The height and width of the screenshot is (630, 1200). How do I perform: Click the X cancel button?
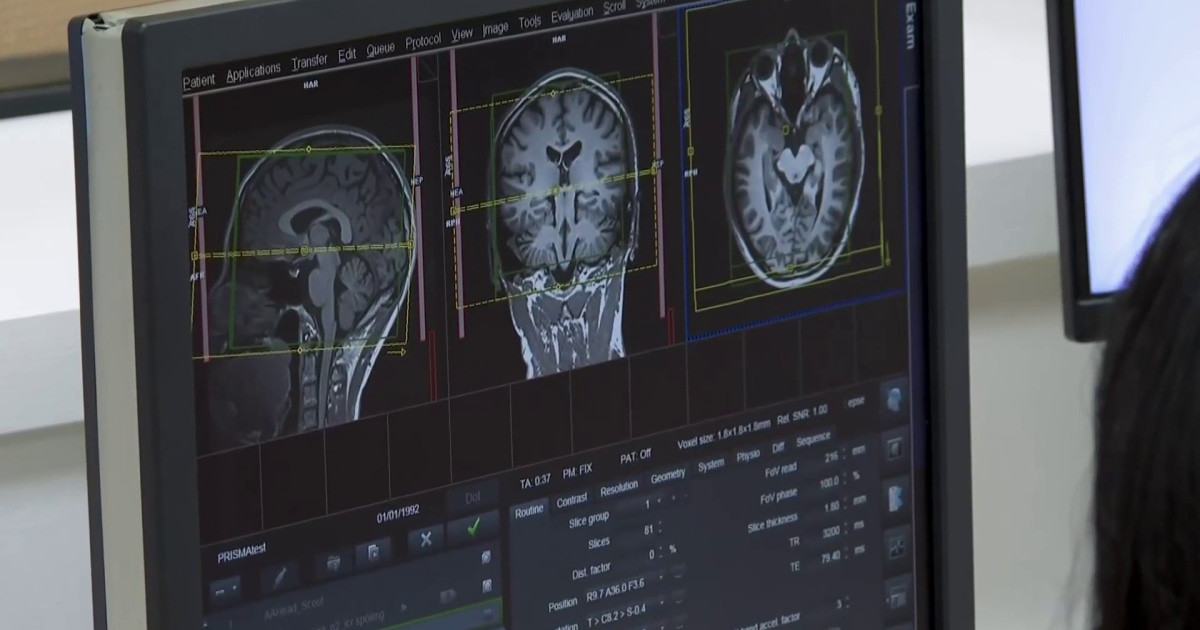(x=425, y=539)
